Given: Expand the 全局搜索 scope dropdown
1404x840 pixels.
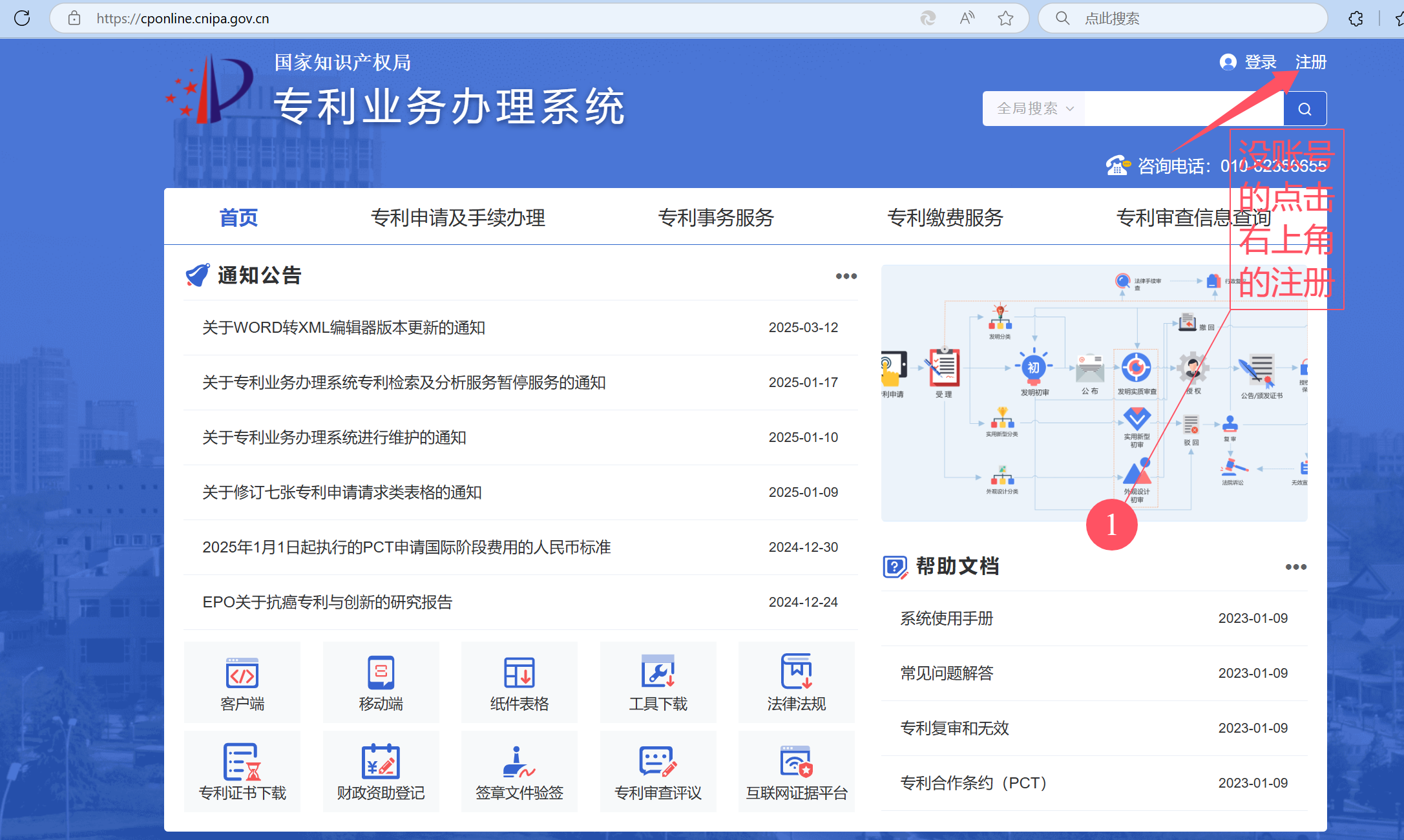Looking at the screenshot, I should coord(1034,109).
